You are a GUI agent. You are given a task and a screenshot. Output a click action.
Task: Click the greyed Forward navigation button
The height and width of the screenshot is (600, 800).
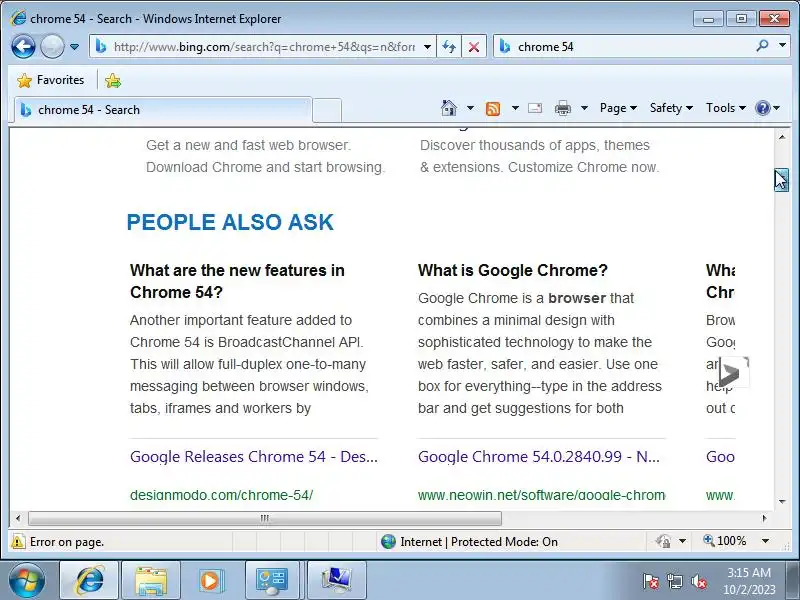[x=52, y=47]
